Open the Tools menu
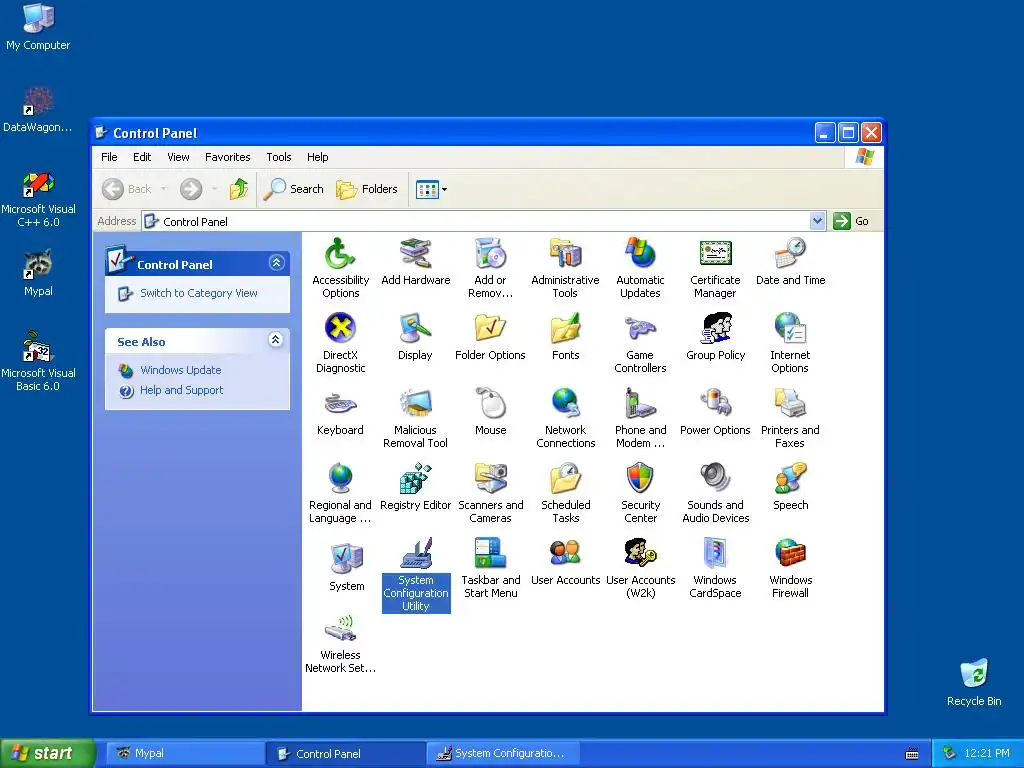 (279, 157)
